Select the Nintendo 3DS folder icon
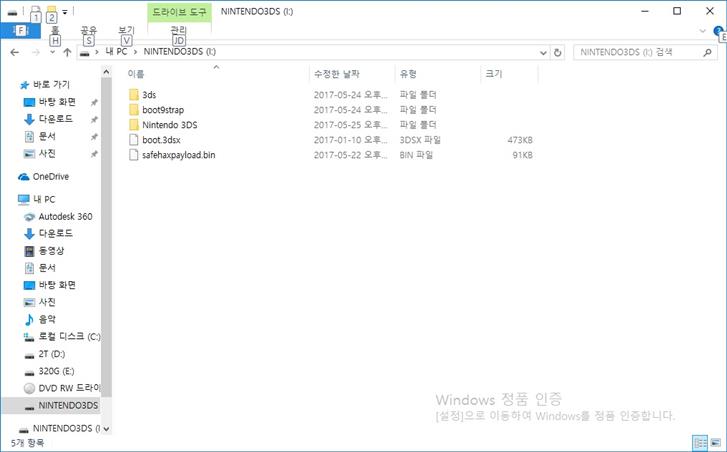Image resolution: width=727 pixels, height=452 pixels. click(134, 125)
